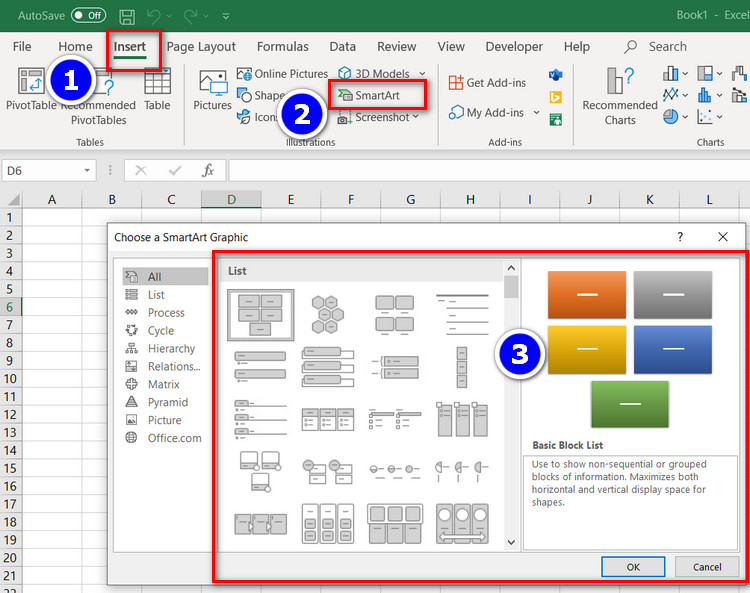Switch to the Data tab
Image resolution: width=750 pixels, height=593 pixels.
pyautogui.click(x=342, y=46)
